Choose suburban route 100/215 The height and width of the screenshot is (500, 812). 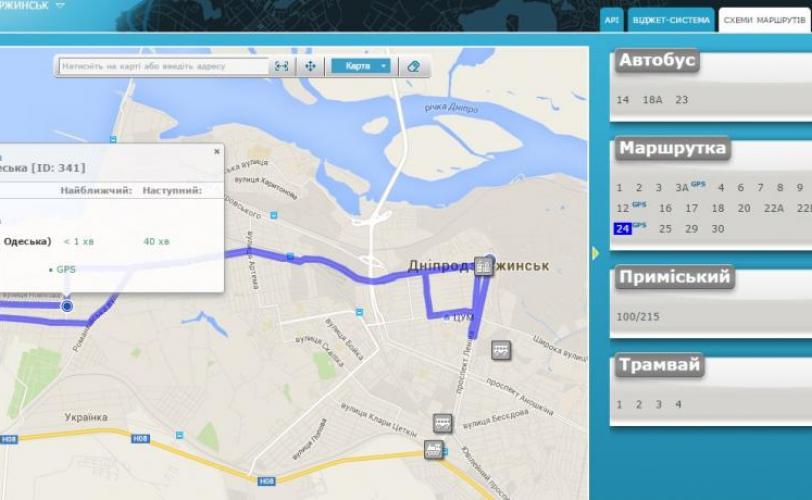click(x=638, y=317)
